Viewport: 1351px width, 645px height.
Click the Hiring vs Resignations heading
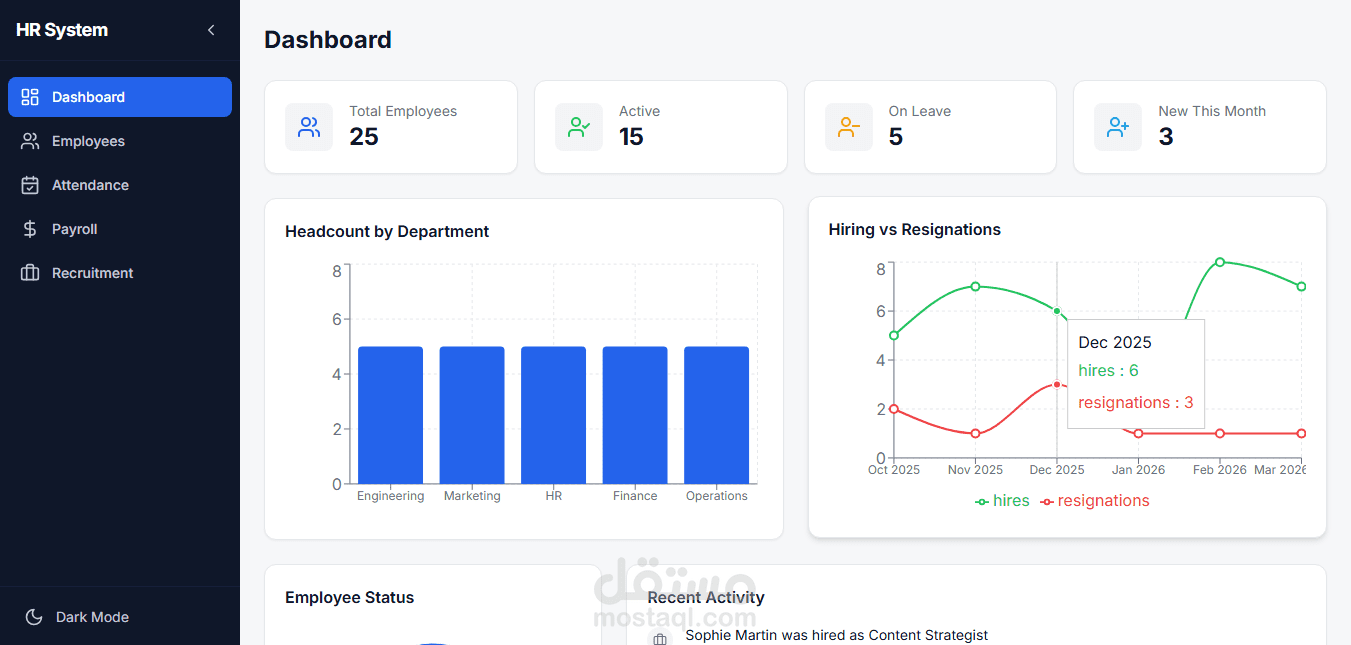coord(915,229)
